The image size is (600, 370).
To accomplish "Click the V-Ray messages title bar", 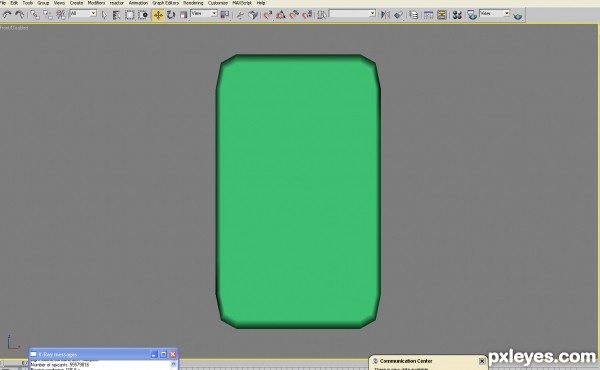I will point(92,354).
